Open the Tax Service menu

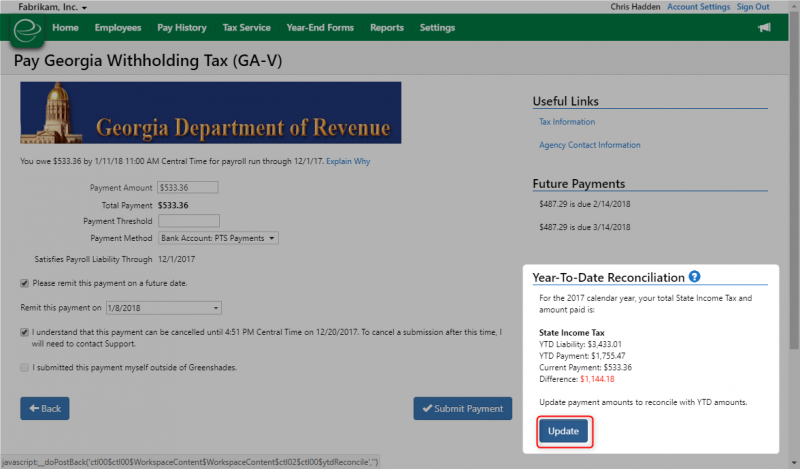(x=246, y=28)
